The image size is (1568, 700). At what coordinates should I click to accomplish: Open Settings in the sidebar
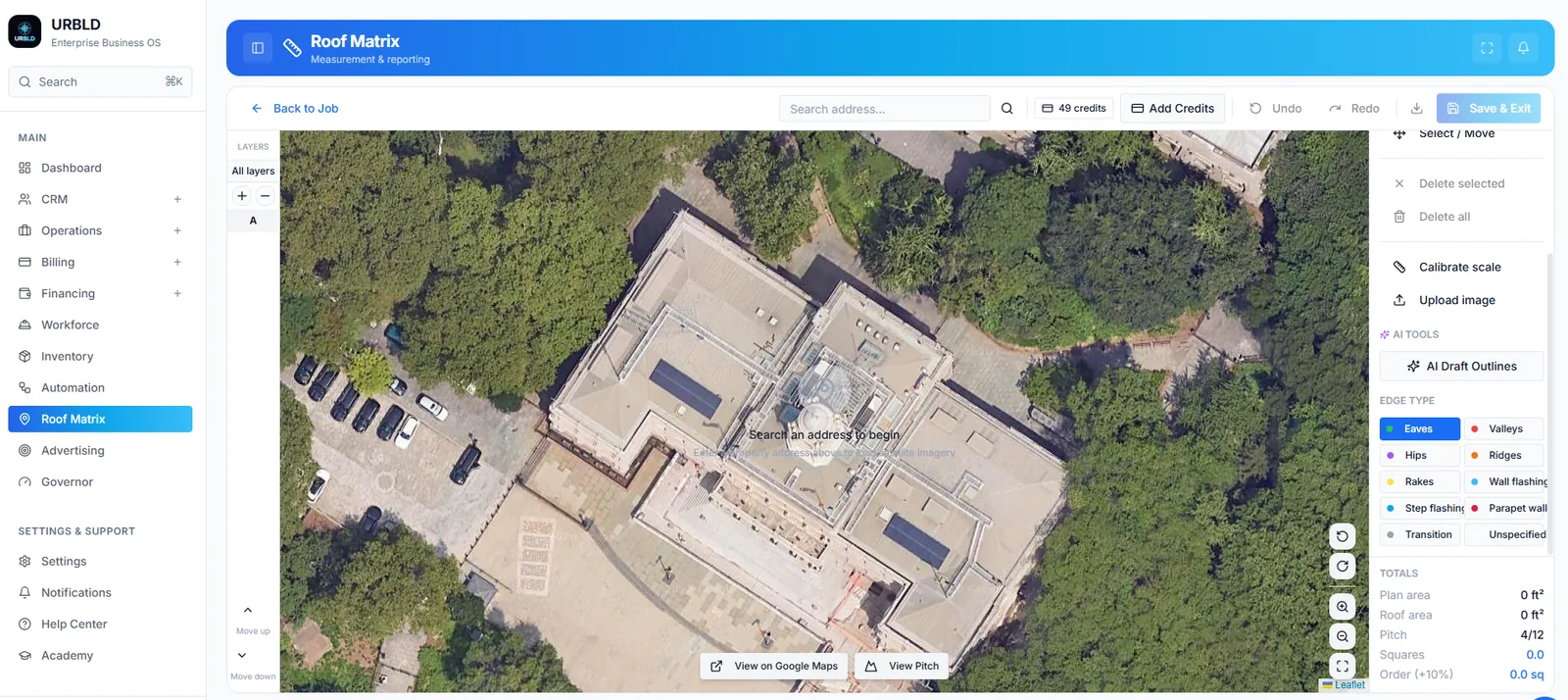point(100,561)
